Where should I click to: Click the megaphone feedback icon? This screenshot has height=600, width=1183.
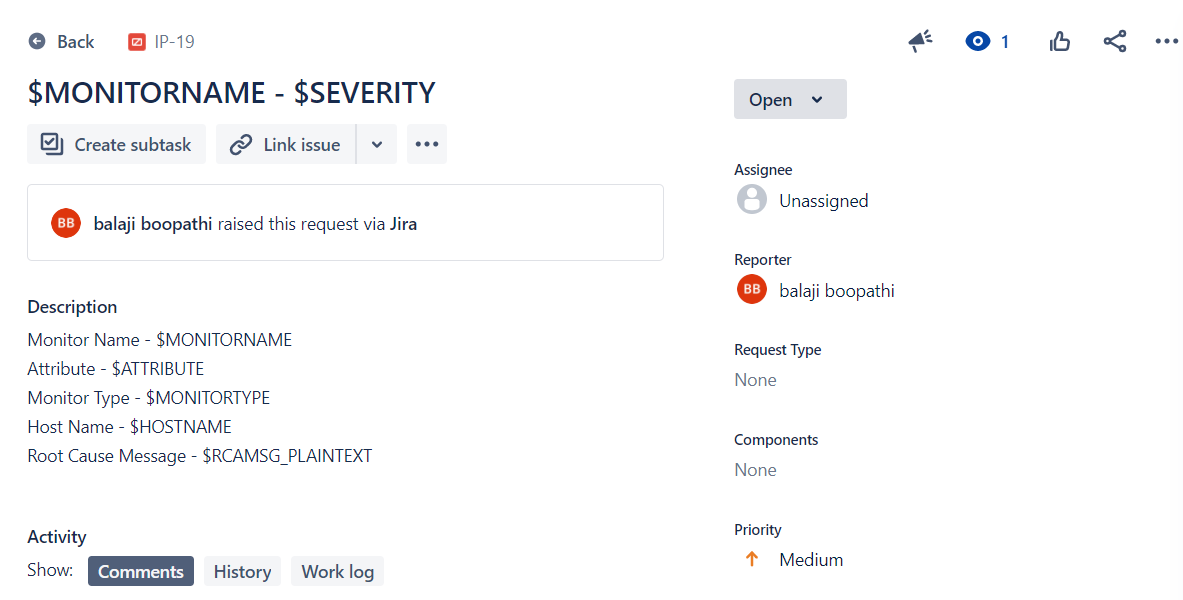click(920, 41)
